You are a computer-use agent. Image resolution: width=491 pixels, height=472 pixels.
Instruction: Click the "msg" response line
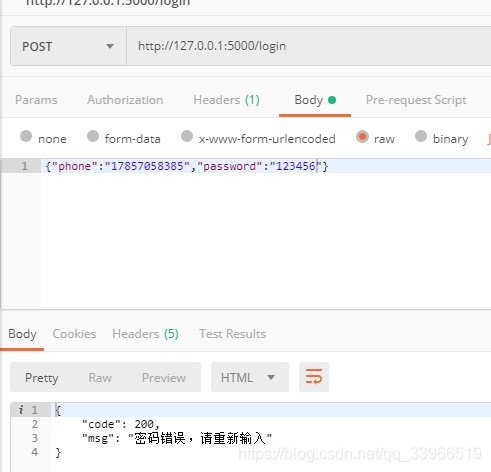point(177,438)
